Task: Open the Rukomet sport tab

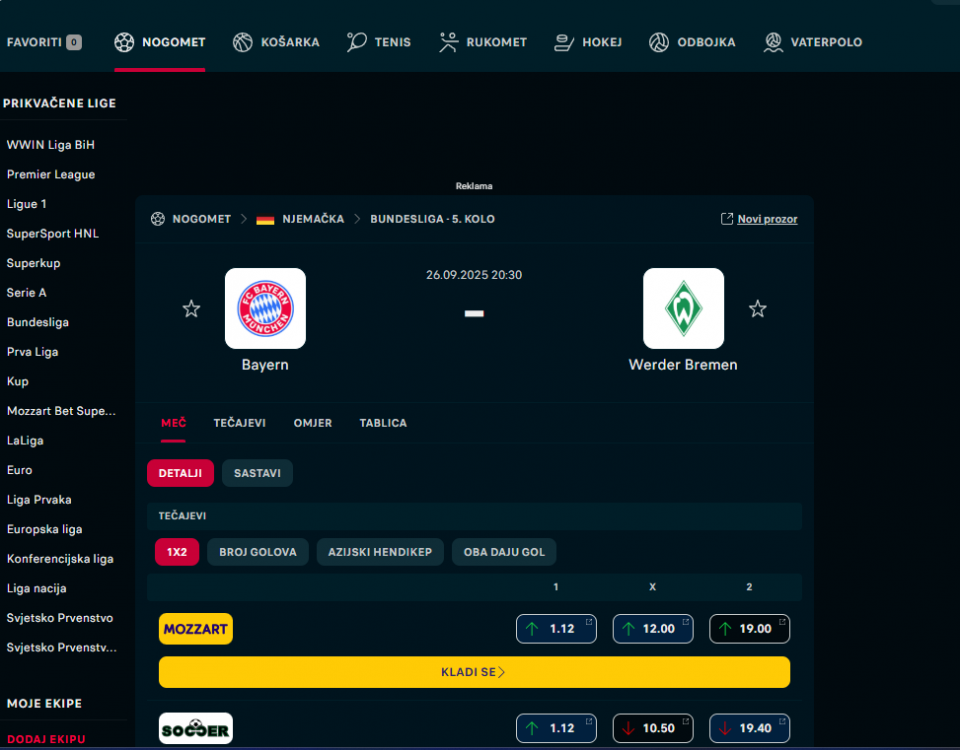Action: [x=482, y=42]
